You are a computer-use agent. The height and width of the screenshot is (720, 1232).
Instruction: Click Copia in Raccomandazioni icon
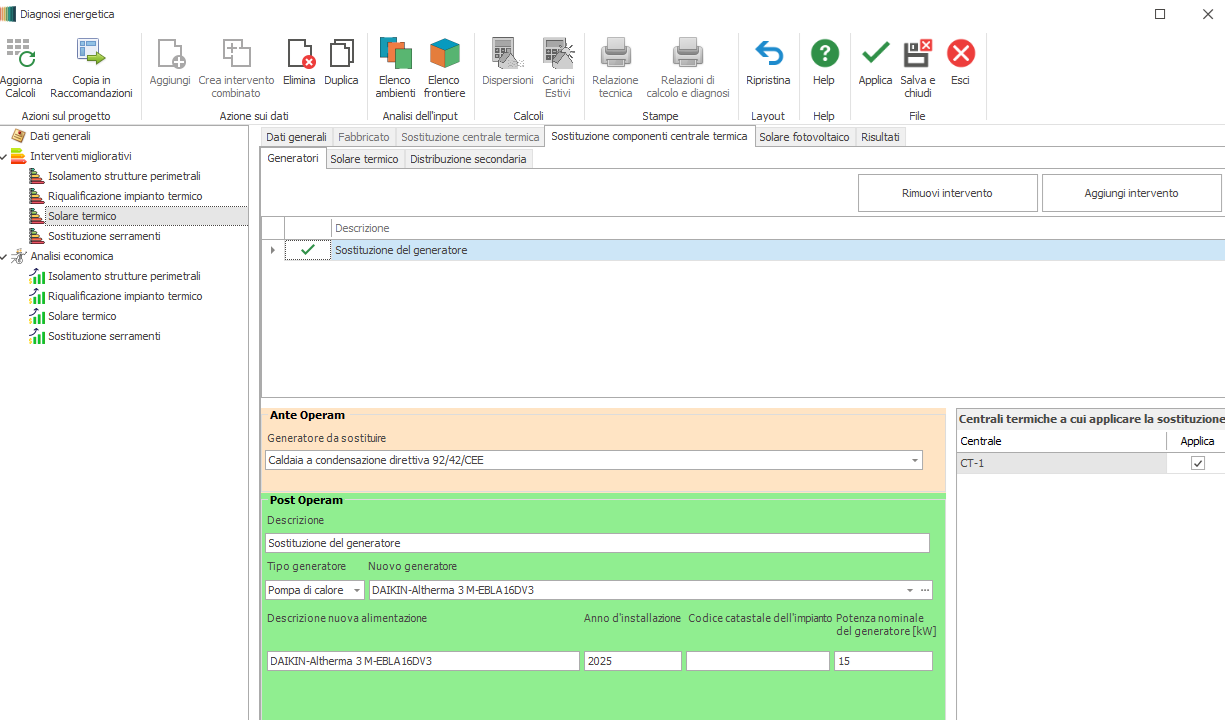91,55
